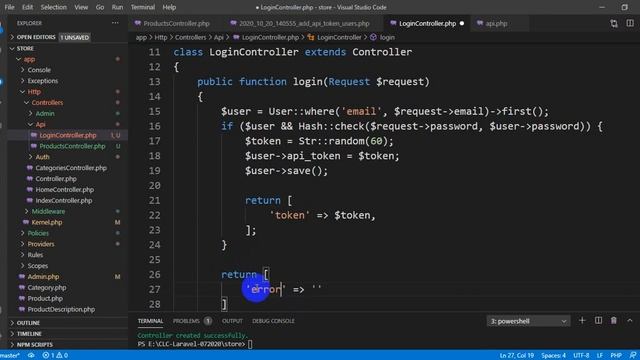Open CategoriesController.php file
This screenshot has height=360, width=640.
[71, 168]
